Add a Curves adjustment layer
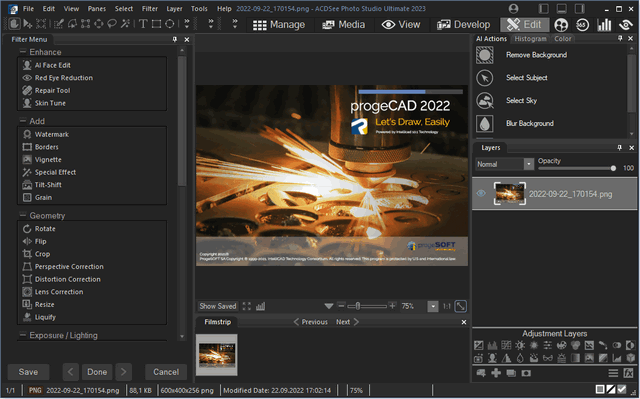This screenshot has width=640, height=399. [x=506, y=345]
